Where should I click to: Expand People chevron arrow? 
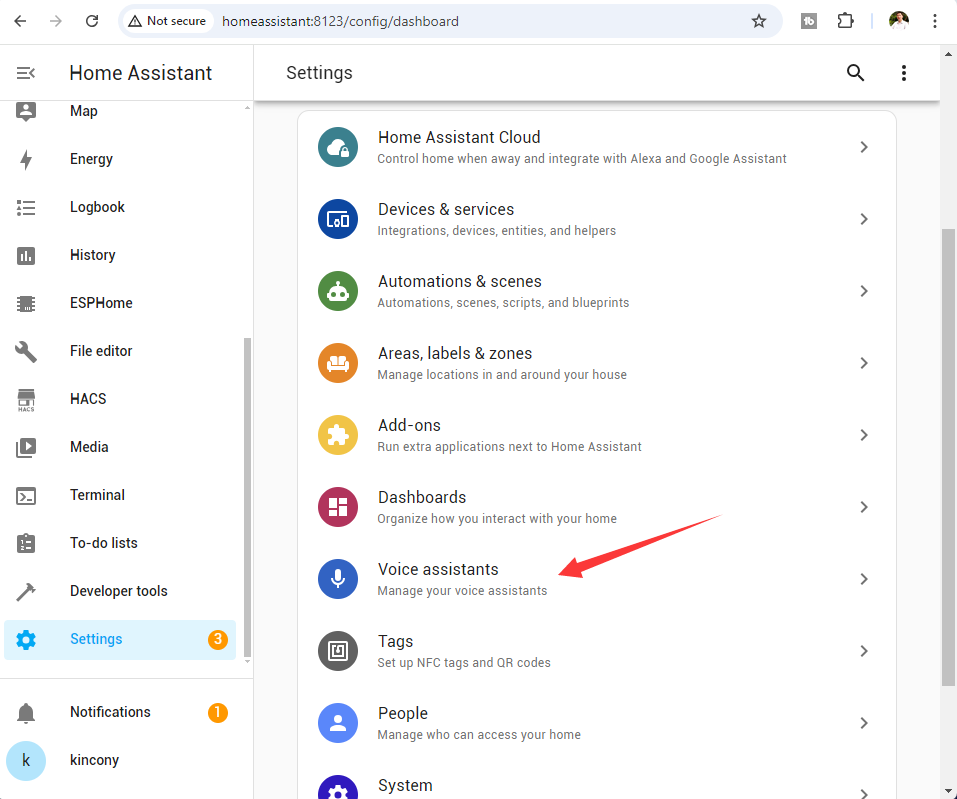tap(864, 723)
